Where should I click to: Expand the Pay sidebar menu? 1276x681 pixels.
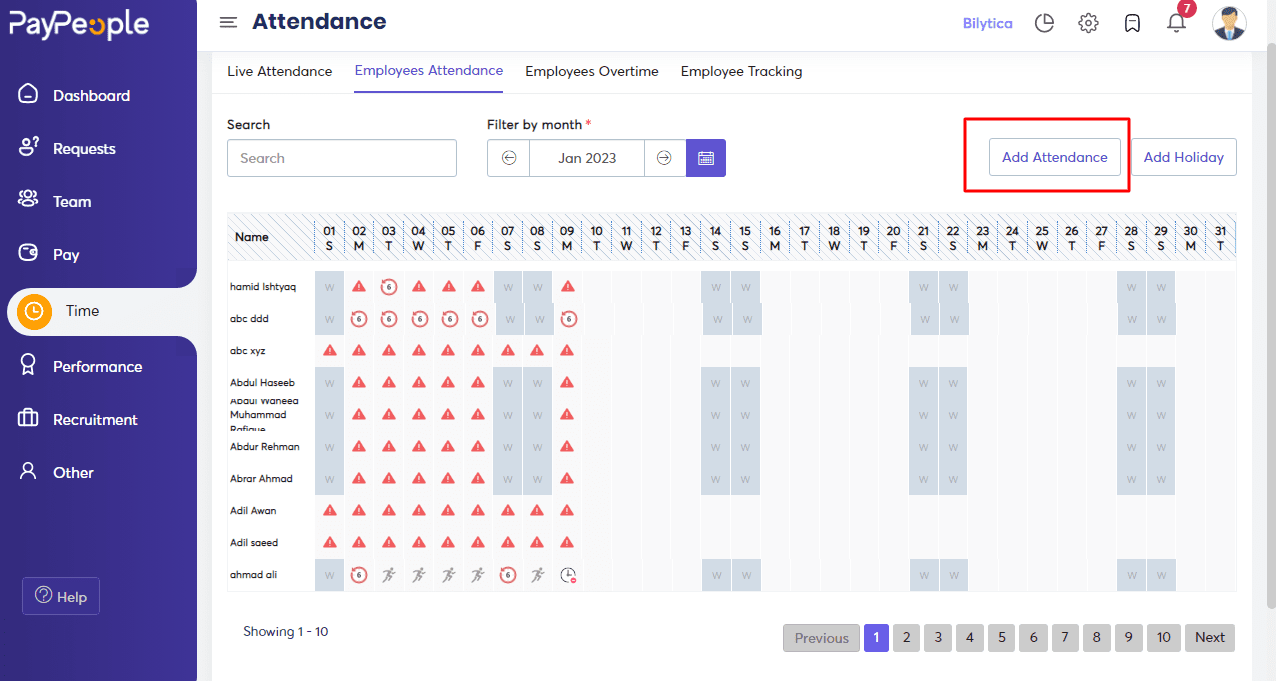(66, 255)
